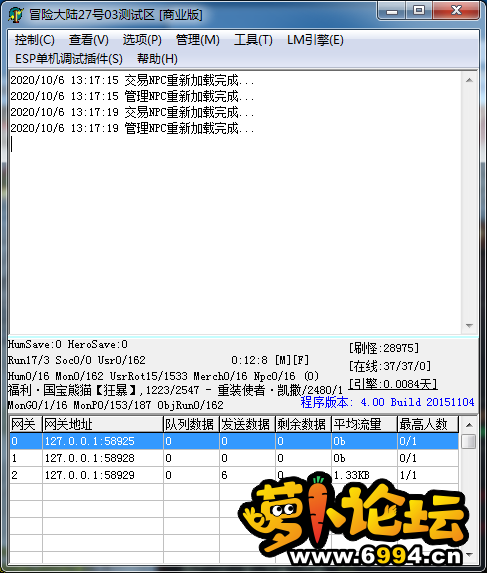Click the 0:12:8 [M][F] status text
The width and height of the screenshot is (487, 573).
coord(270,360)
